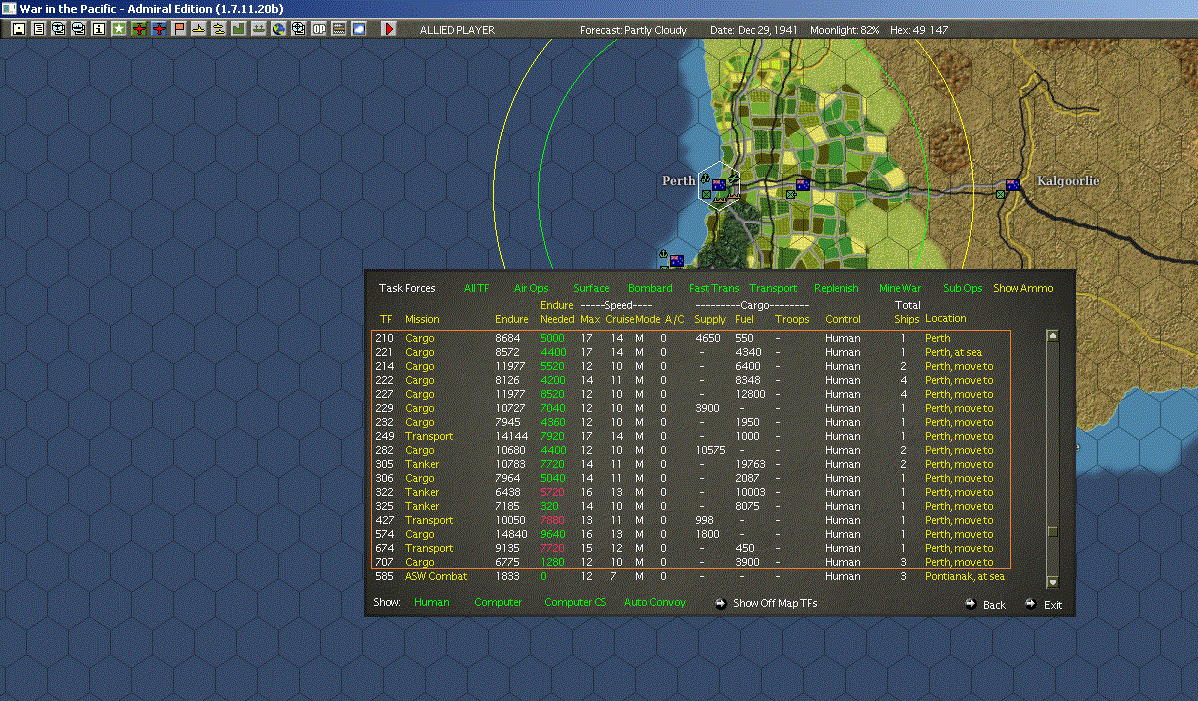Select TF 282 Cargo row
This screenshot has width=1198, height=701.
691,450
